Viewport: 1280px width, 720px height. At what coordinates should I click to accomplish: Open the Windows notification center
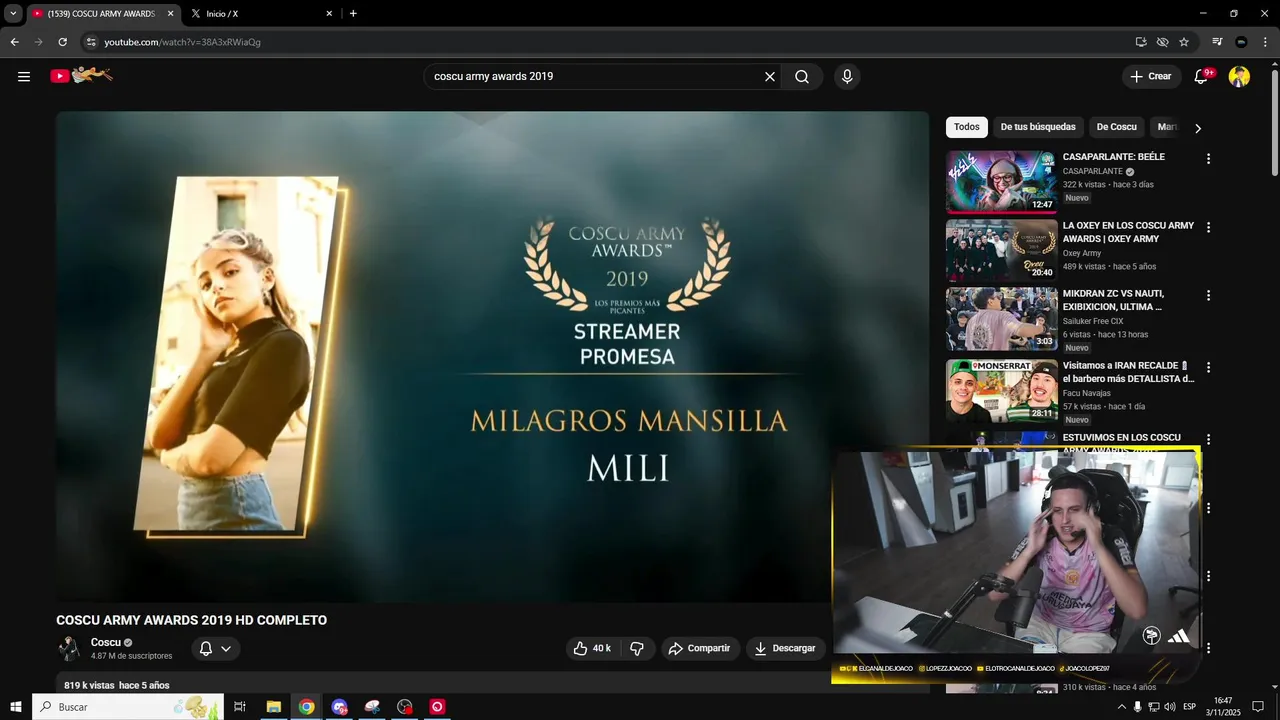click(x=1258, y=707)
